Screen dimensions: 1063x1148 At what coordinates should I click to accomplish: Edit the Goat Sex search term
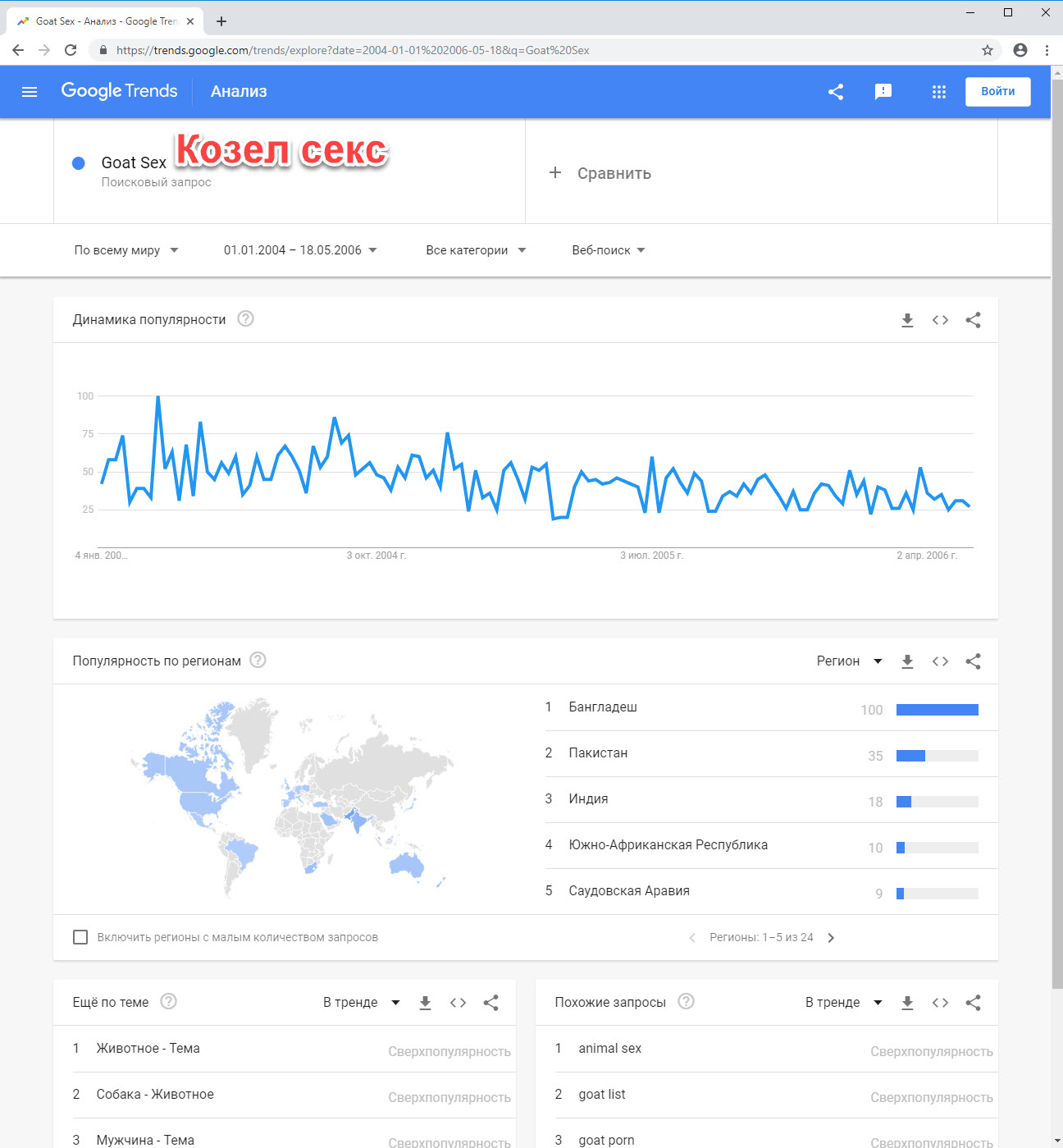point(134,162)
